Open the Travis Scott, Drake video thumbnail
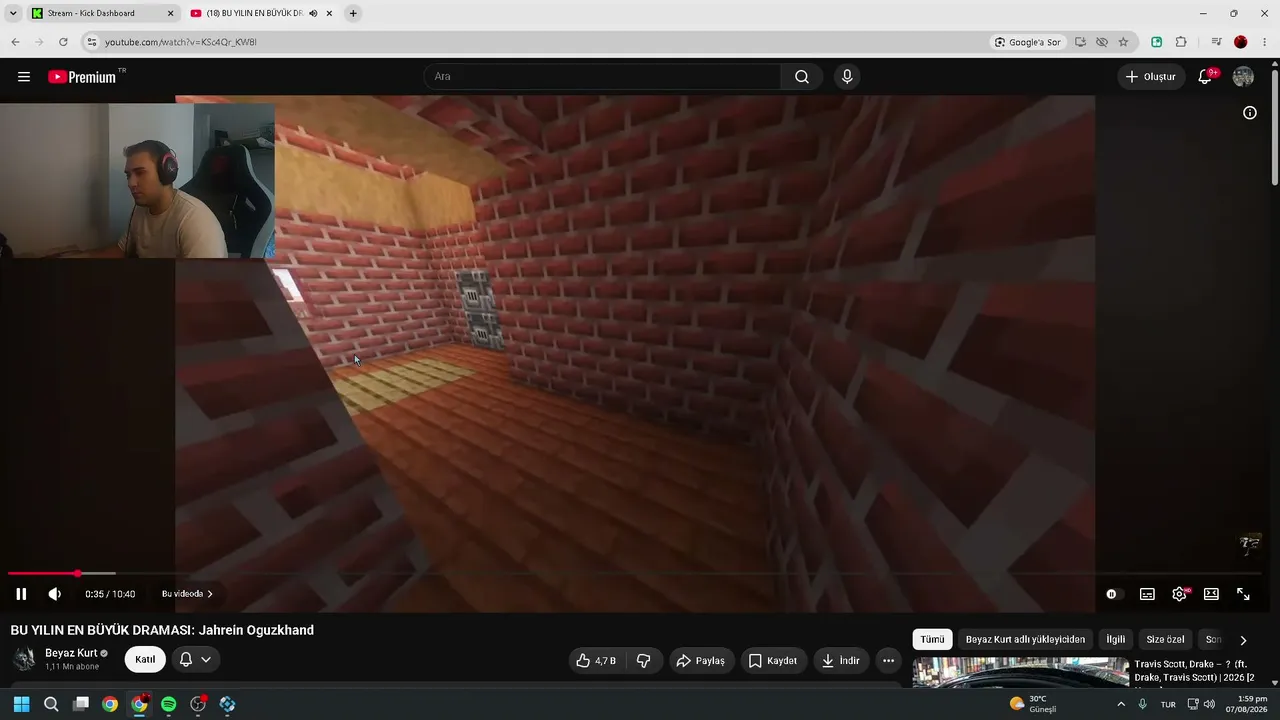1280x720 pixels. coord(1020,673)
